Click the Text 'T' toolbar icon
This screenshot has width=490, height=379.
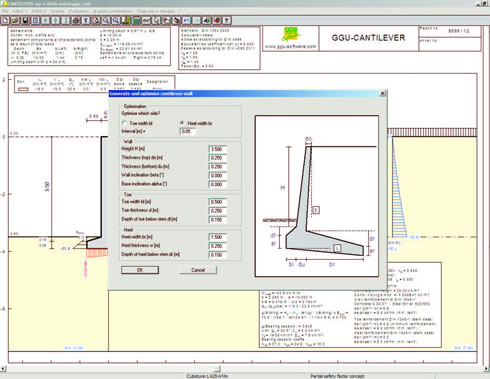click(86, 21)
